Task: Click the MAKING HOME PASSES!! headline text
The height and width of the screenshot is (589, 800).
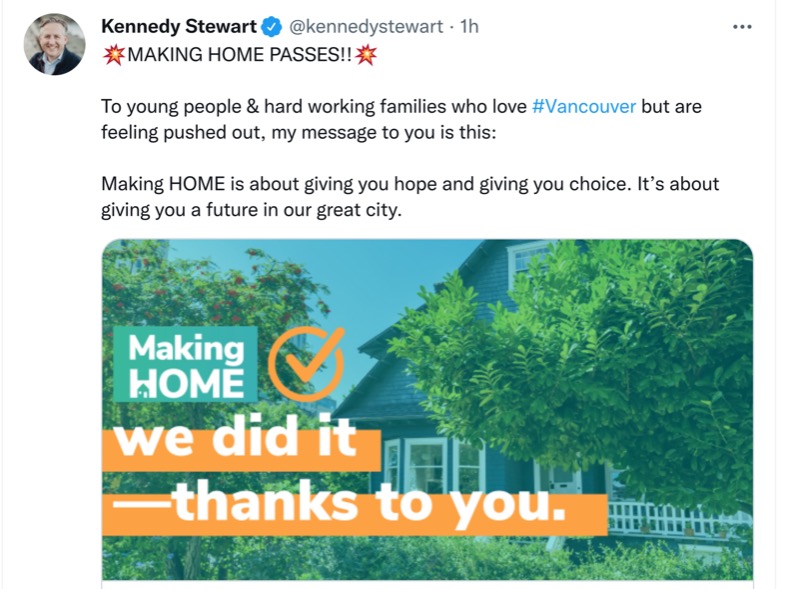Action: click(x=240, y=55)
